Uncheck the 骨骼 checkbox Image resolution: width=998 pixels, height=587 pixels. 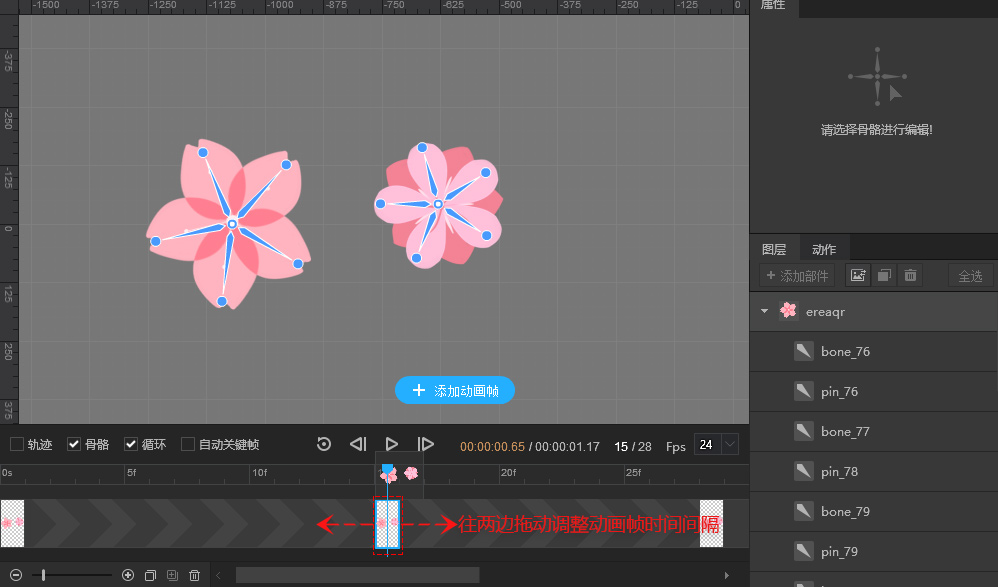pyautogui.click(x=74, y=444)
